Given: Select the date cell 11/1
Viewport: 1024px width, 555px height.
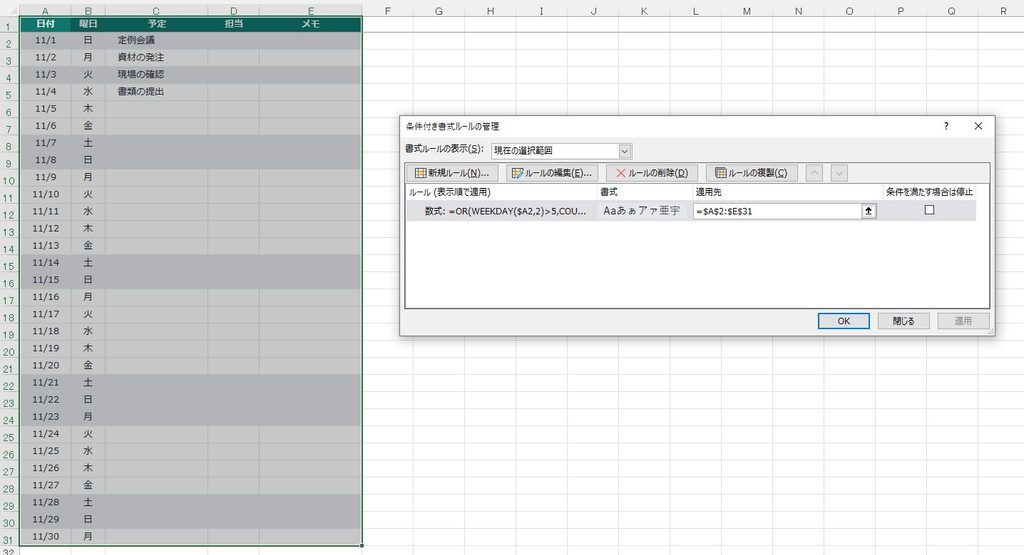Looking at the screenshot, I should click(45, 40).
